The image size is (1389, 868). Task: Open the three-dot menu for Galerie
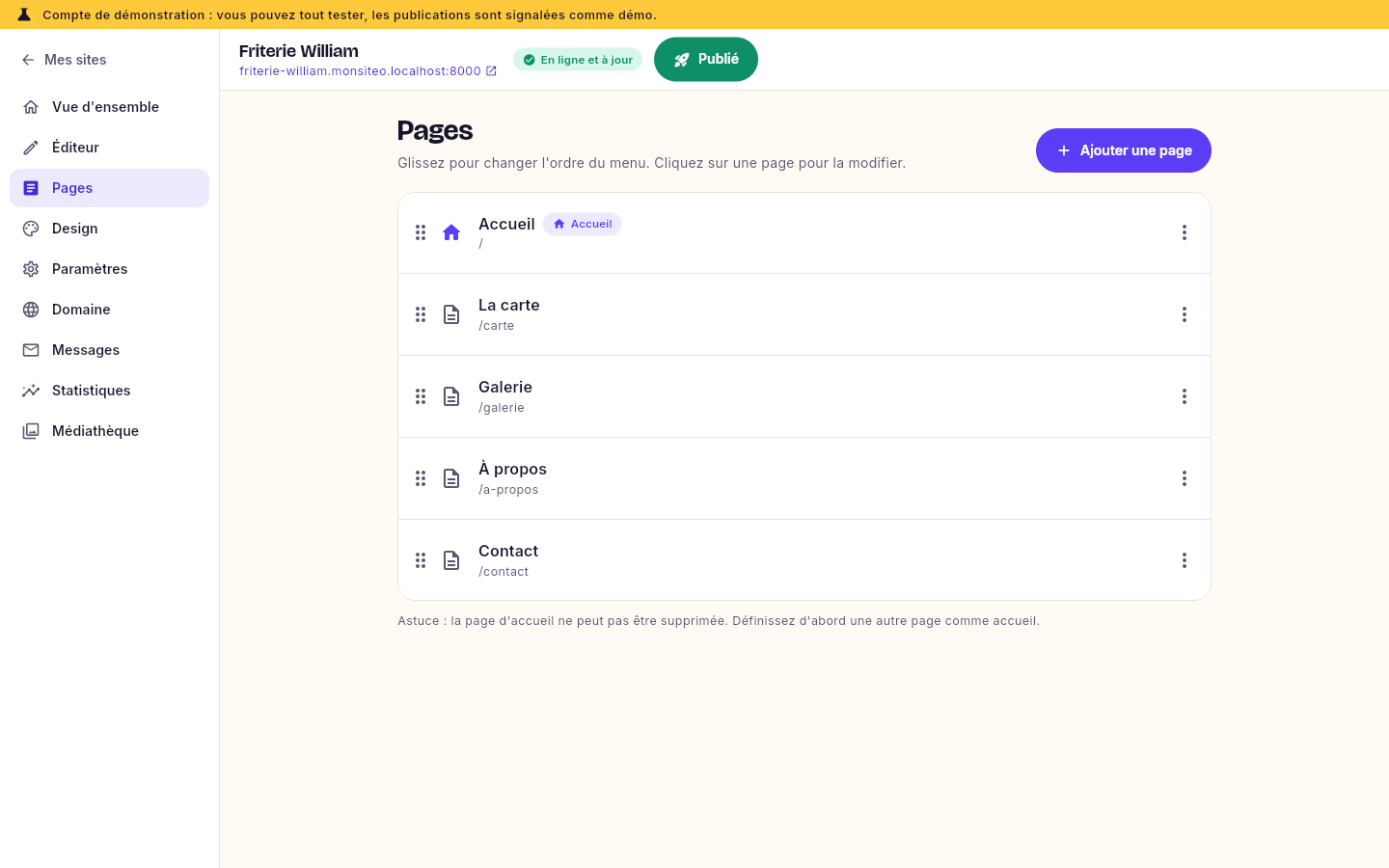pyautogui.click(x=1185, y=396)
